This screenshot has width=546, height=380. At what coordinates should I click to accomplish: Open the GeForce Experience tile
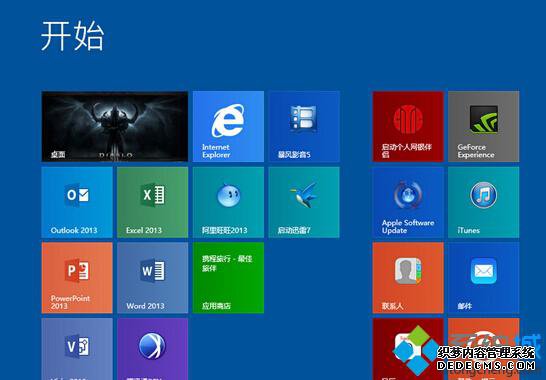coord(484,126)
